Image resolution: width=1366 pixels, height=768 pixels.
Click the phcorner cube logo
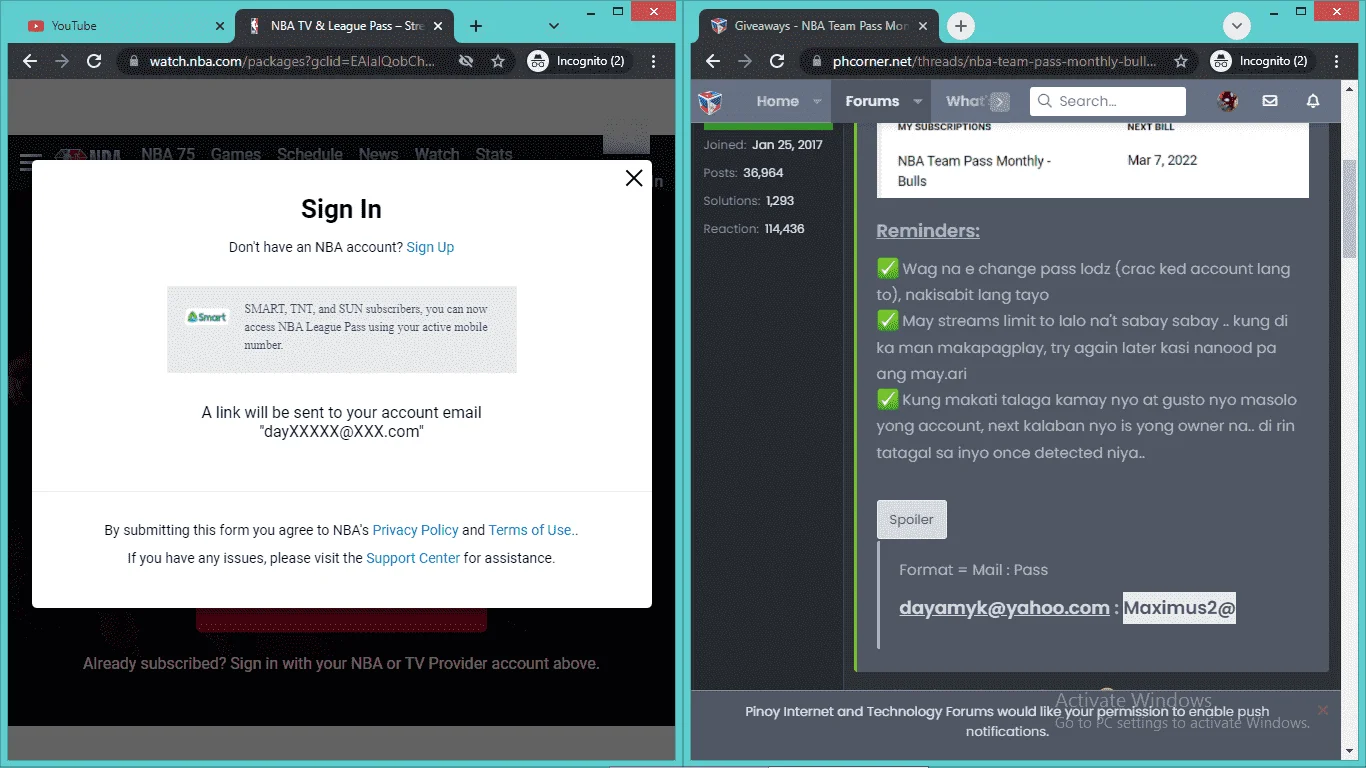[x=710, y=101]
